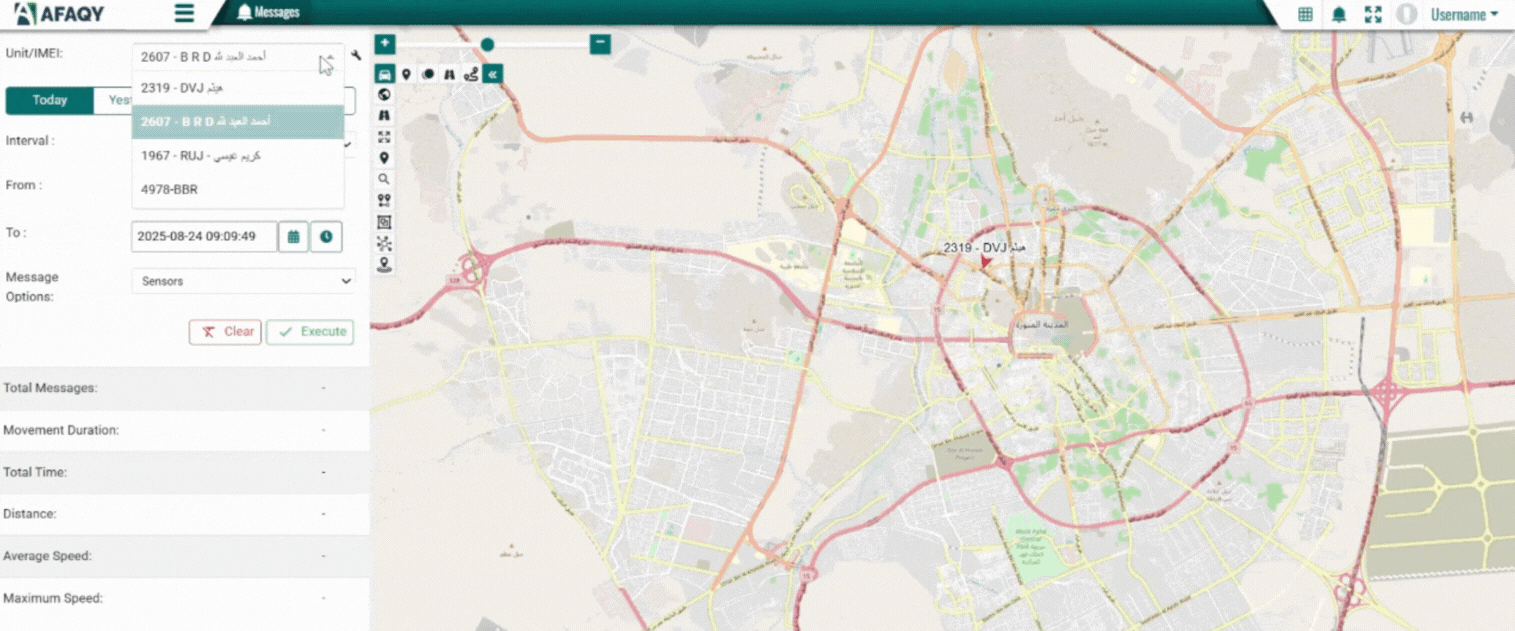Click the grid apps icon in header

click(1305, 15)
